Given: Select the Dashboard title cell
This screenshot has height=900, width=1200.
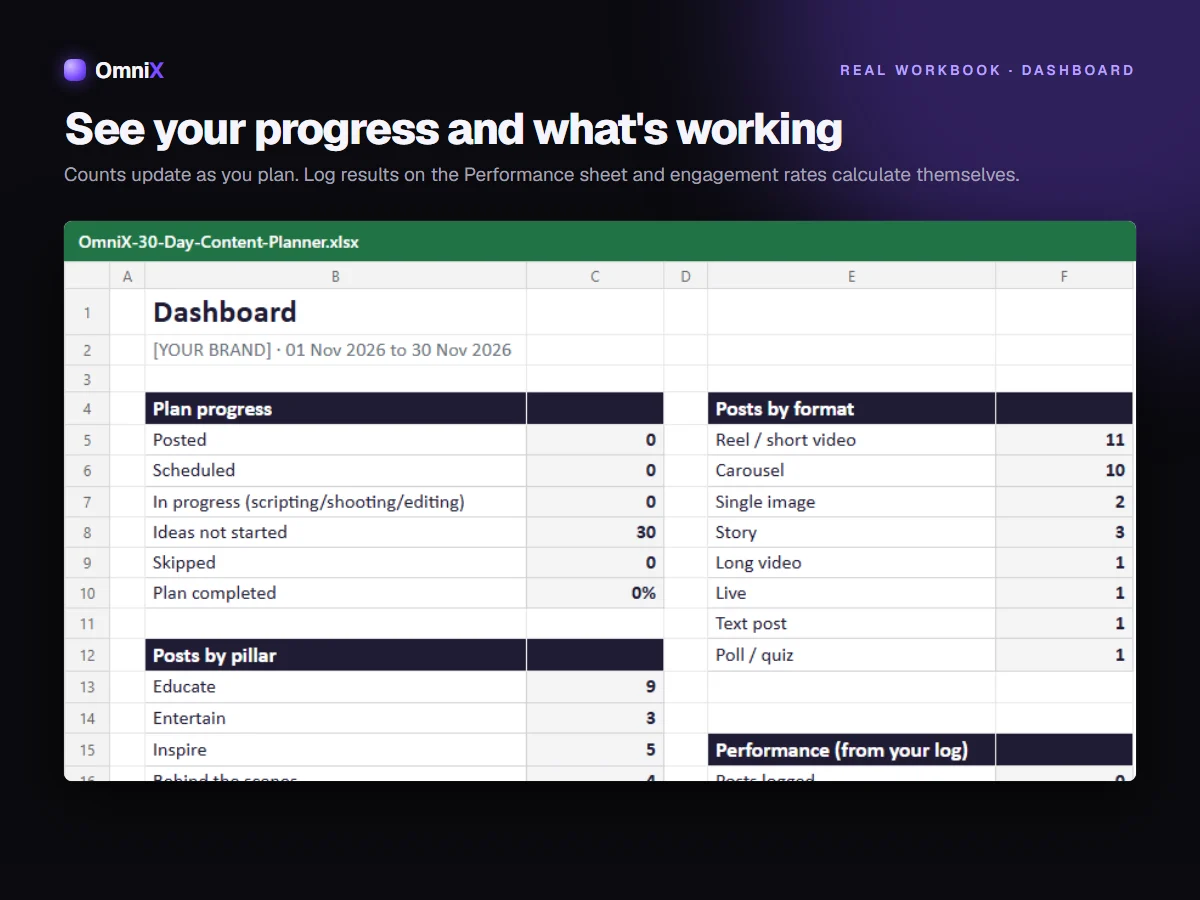Looking at the screenshot, I should 336,312.
